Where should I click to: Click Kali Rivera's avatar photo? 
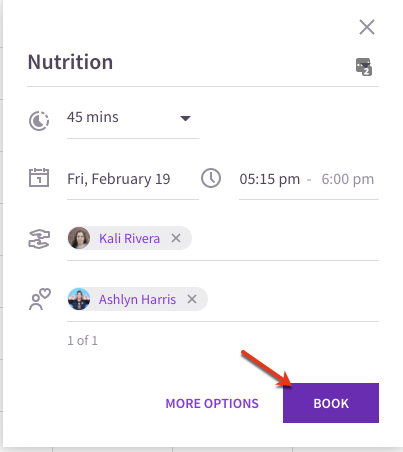point(79,238)
